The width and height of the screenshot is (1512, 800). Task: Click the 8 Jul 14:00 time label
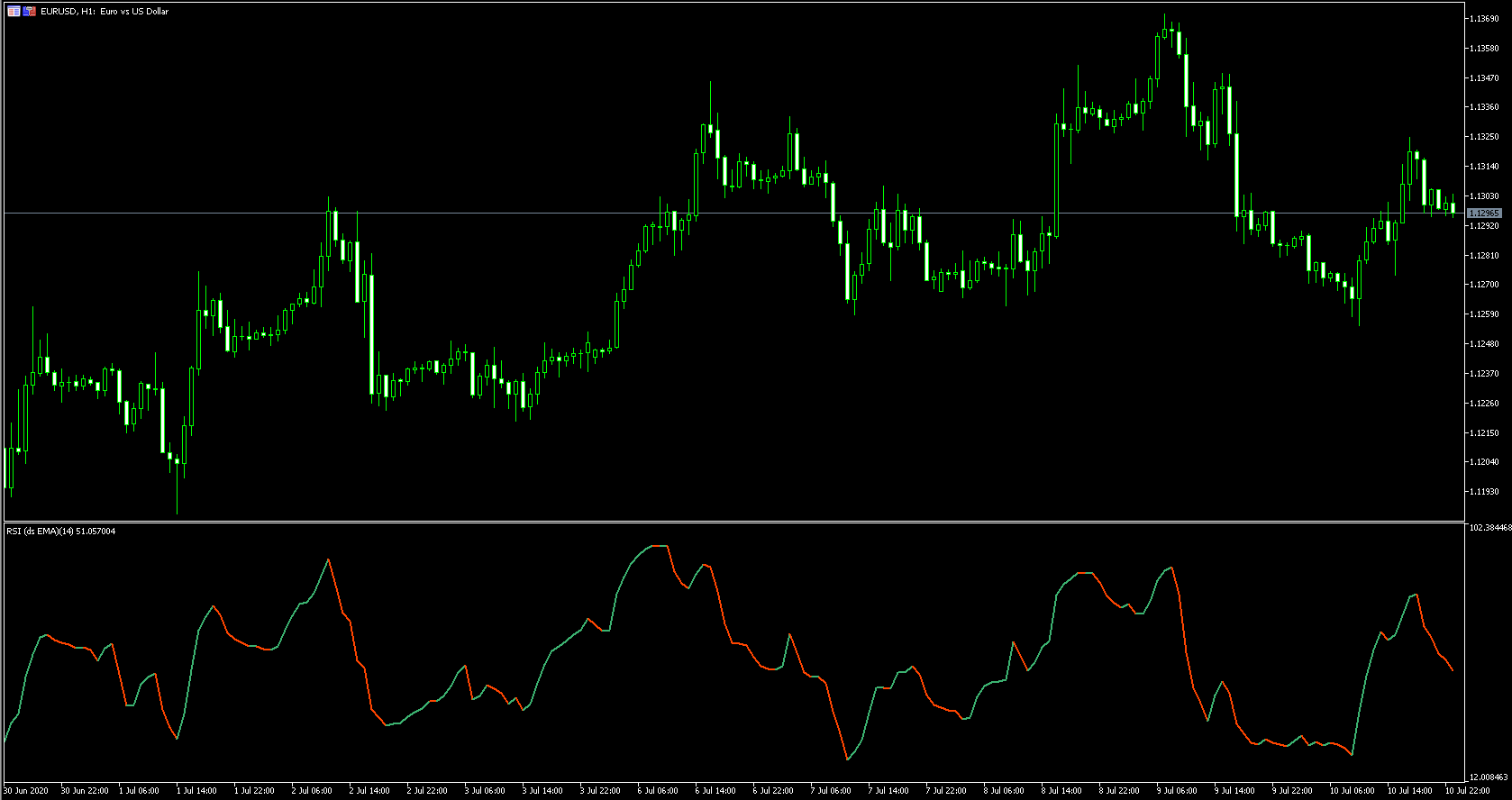point(1061,791)
